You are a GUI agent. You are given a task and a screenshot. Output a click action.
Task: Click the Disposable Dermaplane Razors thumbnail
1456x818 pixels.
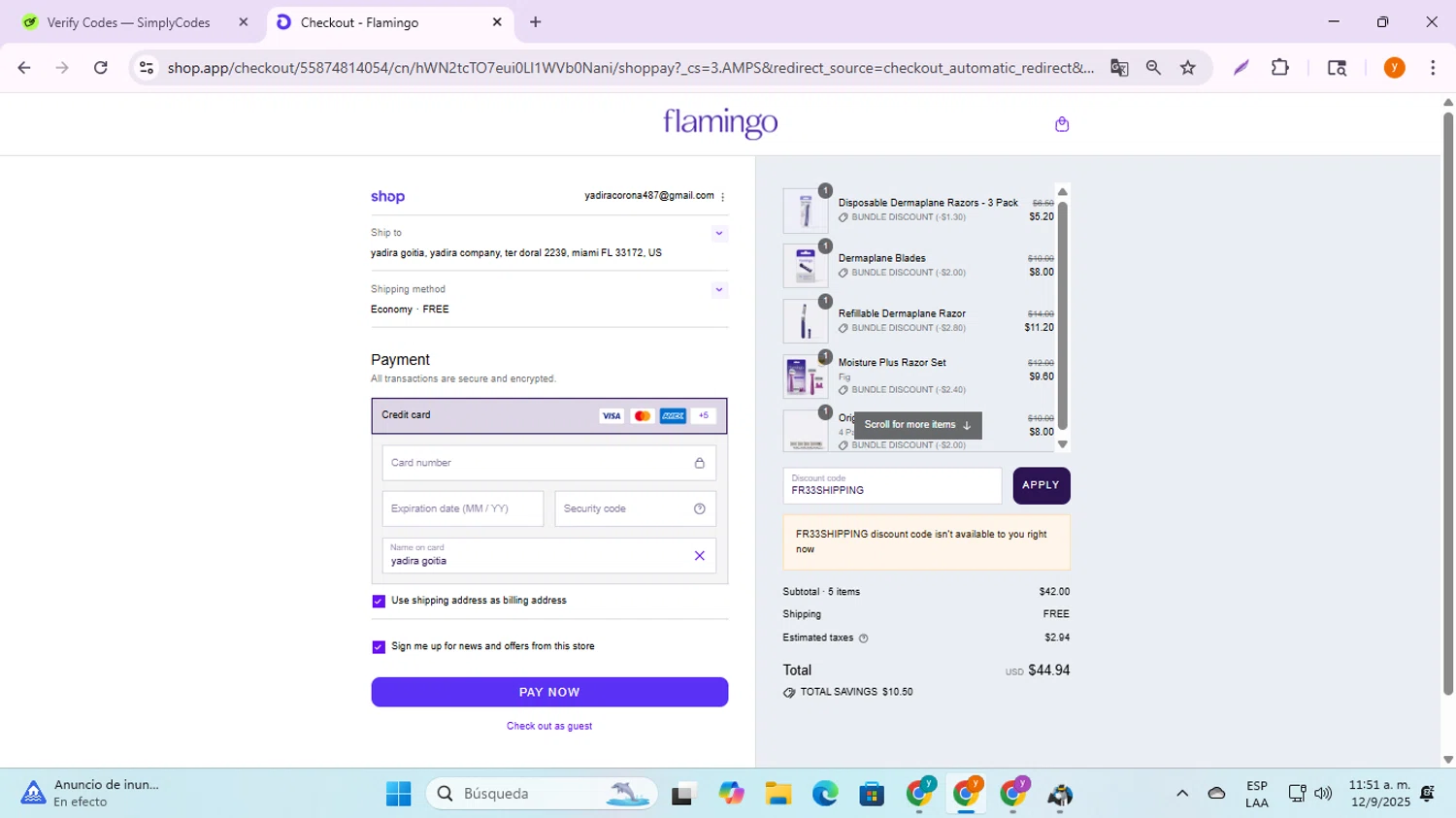pyautogui.click(x=806, y=211)
